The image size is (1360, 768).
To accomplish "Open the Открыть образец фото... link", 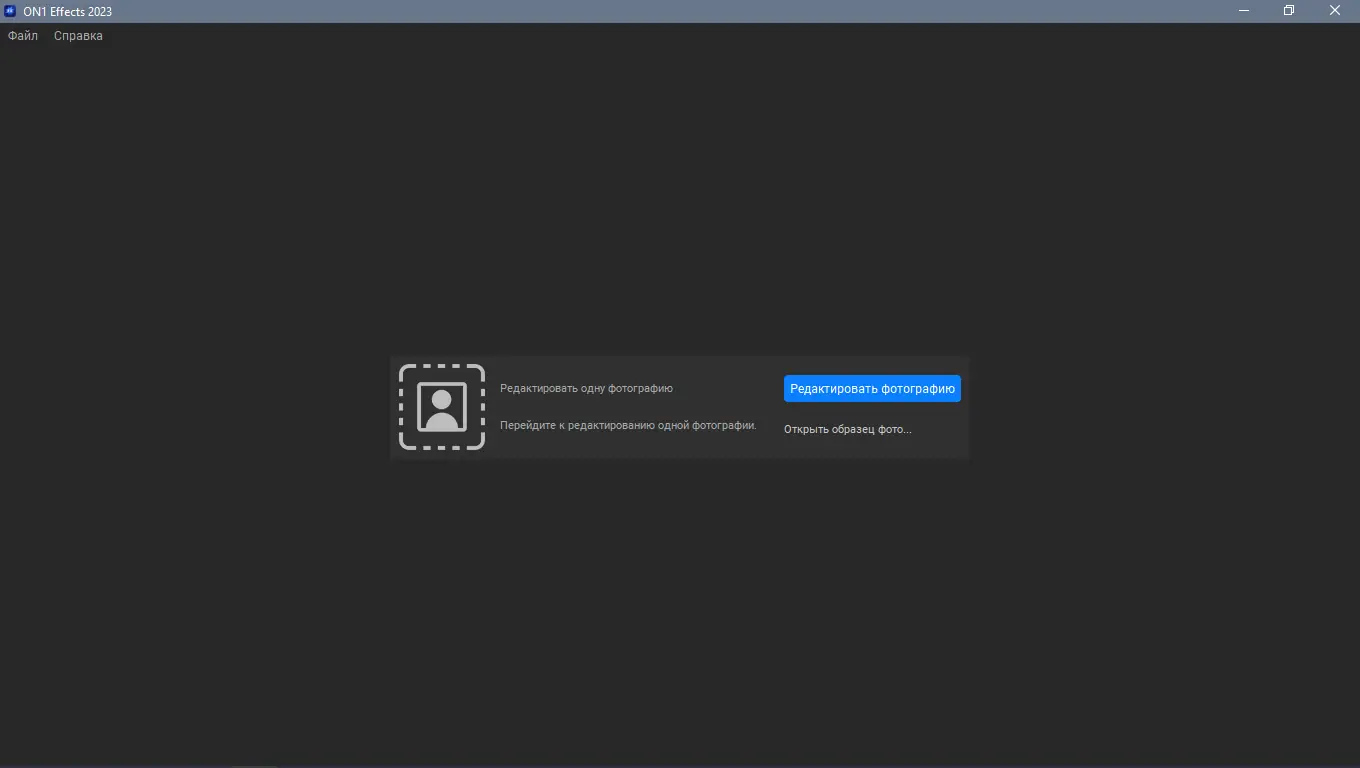I will (x=848, y=429).
